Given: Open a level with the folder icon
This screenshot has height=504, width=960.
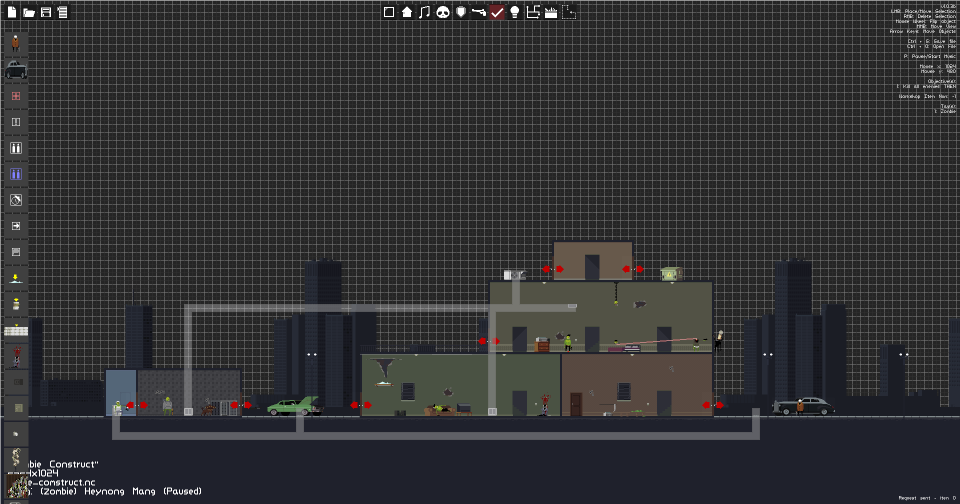Looking at the screenshot, I should tap(29, 12).
